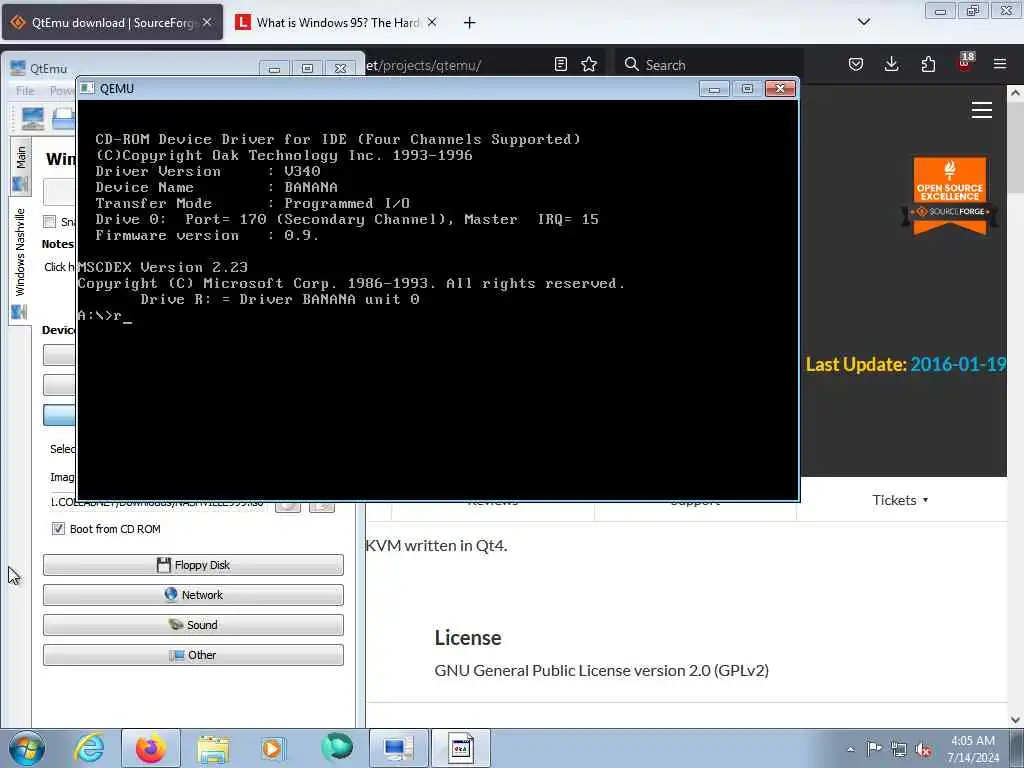Open Windows Explorer folder from taskbar
The image size is (1024, 768).
tap(213, 748)
